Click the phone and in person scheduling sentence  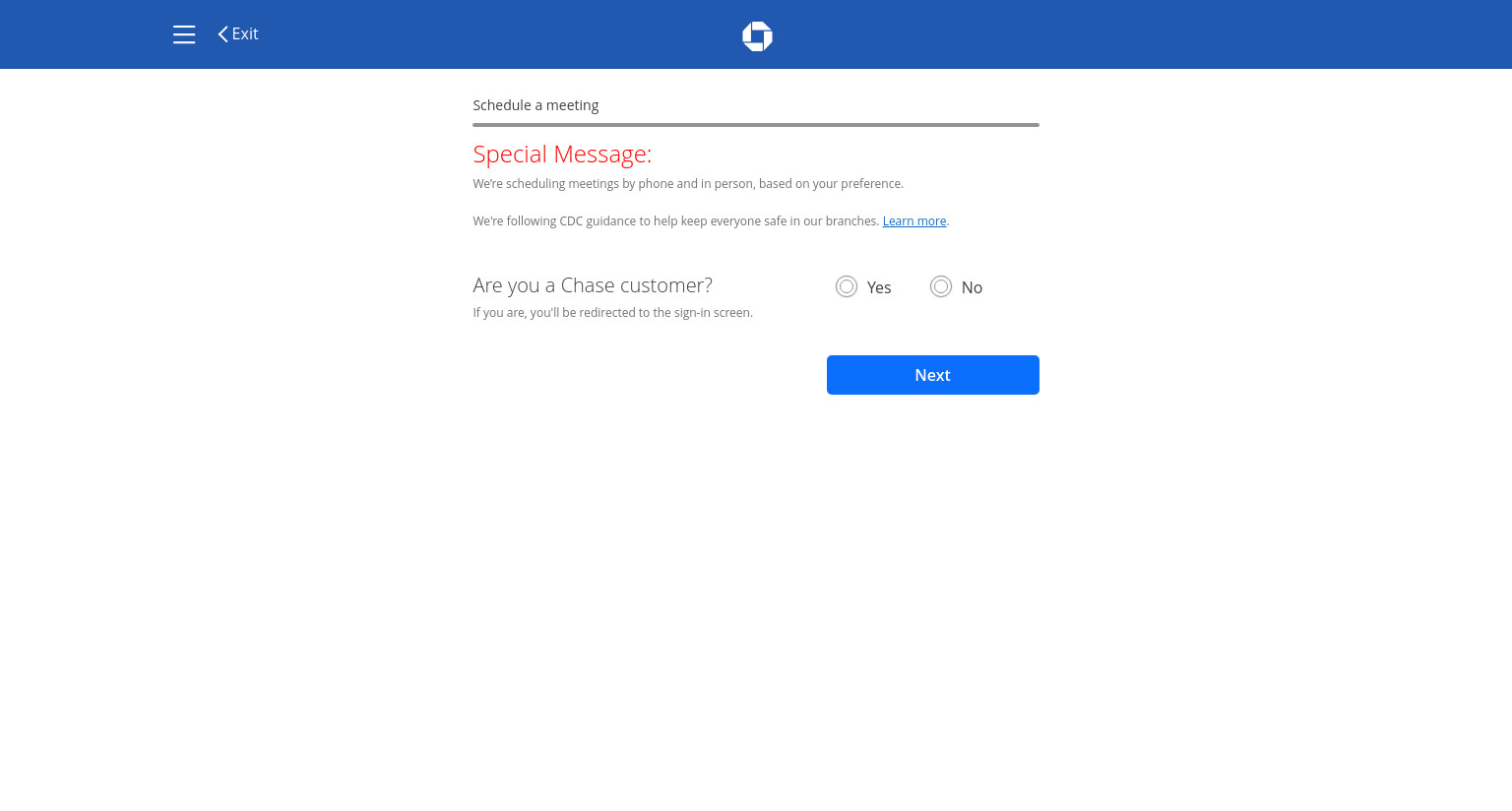(x=688, y=184)
